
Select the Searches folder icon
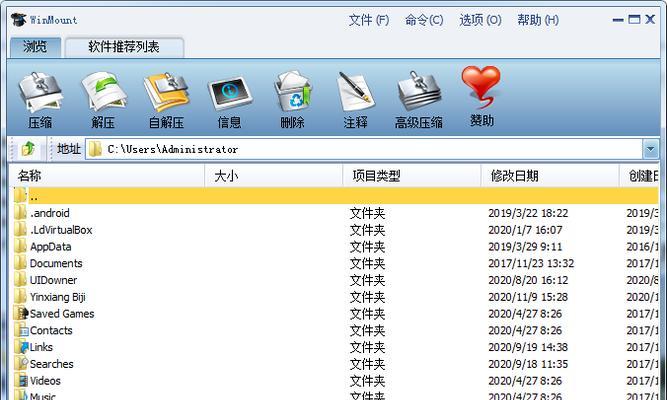20,364
